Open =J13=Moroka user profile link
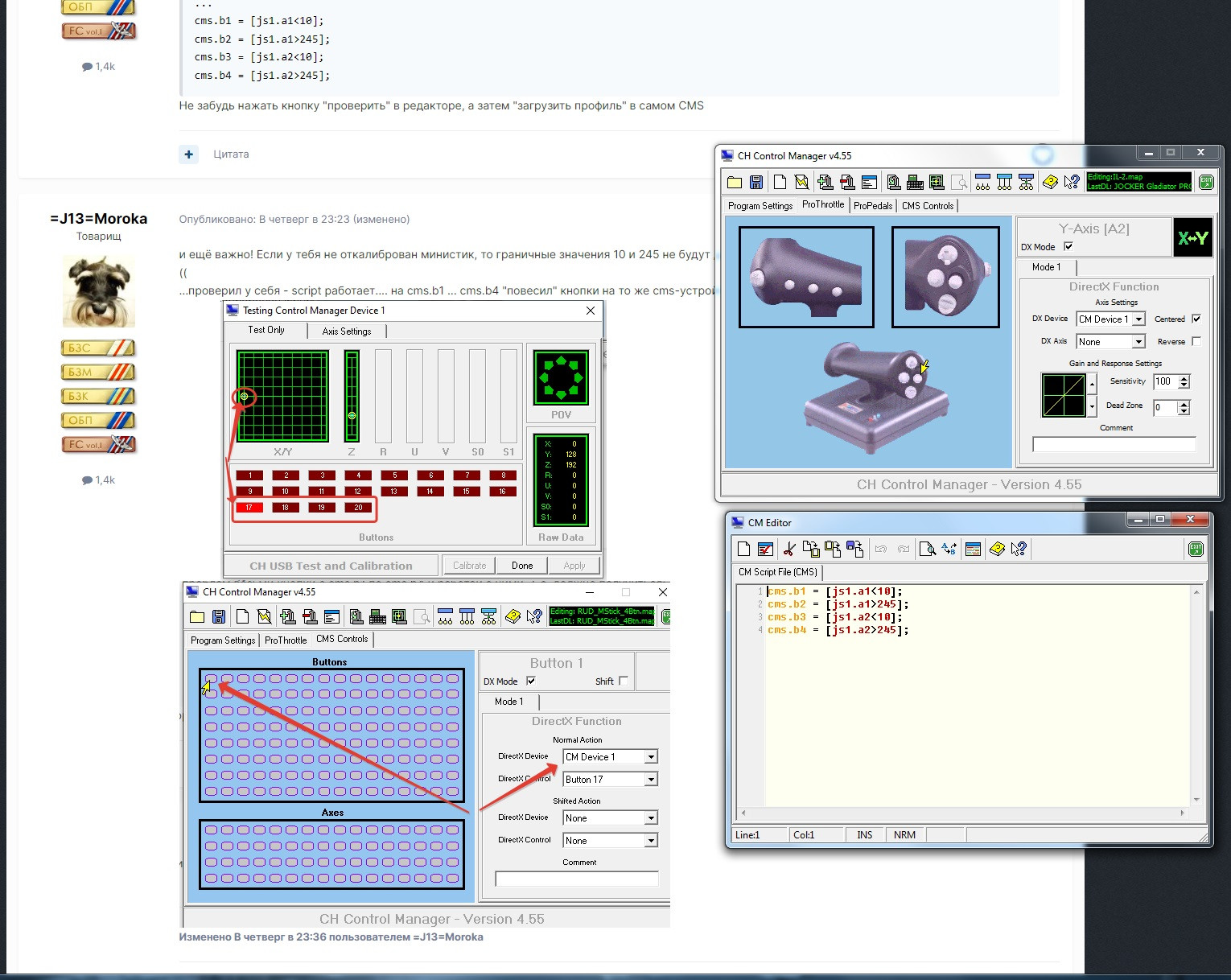 coord(99,219)
